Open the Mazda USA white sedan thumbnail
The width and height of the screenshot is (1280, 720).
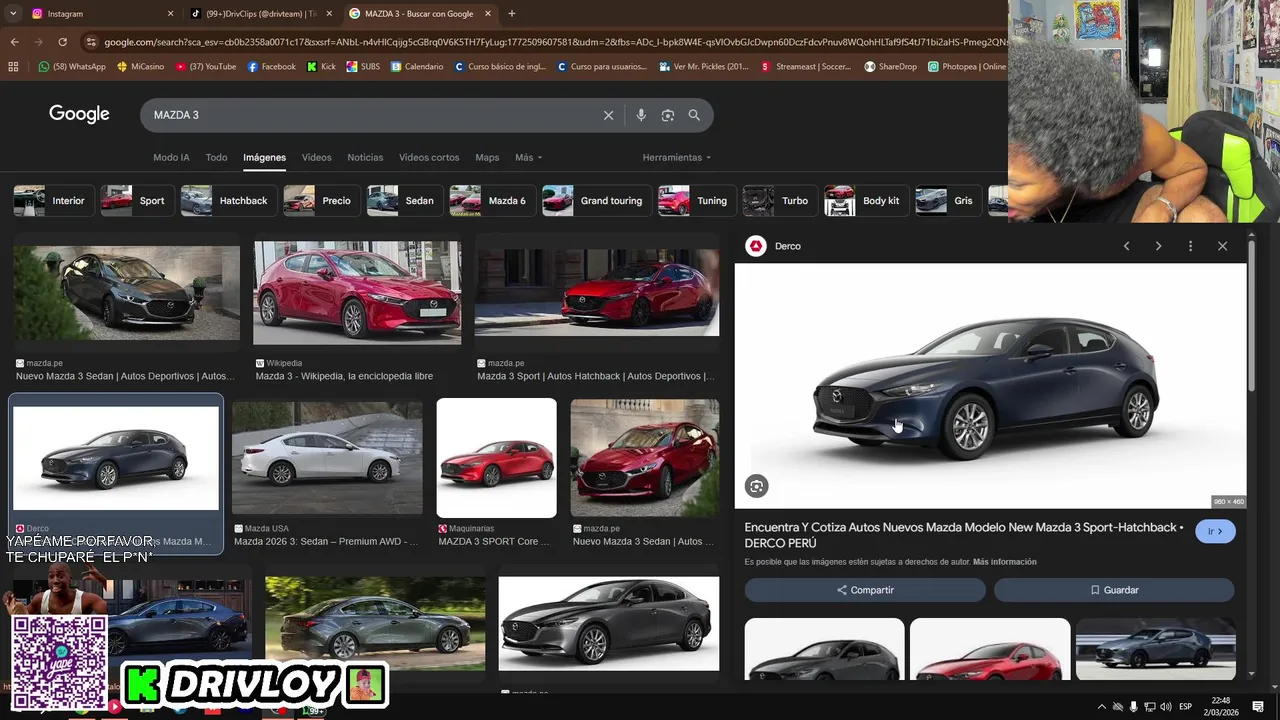[x=327, y=458]
